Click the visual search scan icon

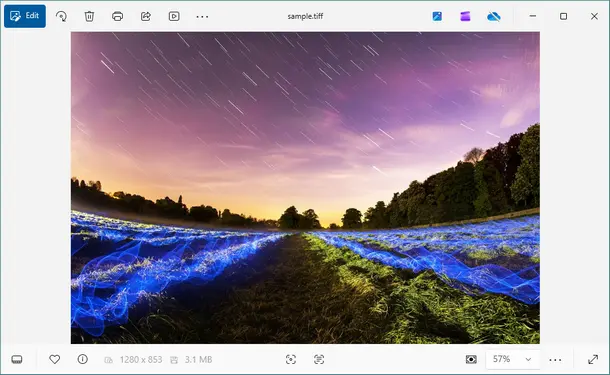click(291, 359)
